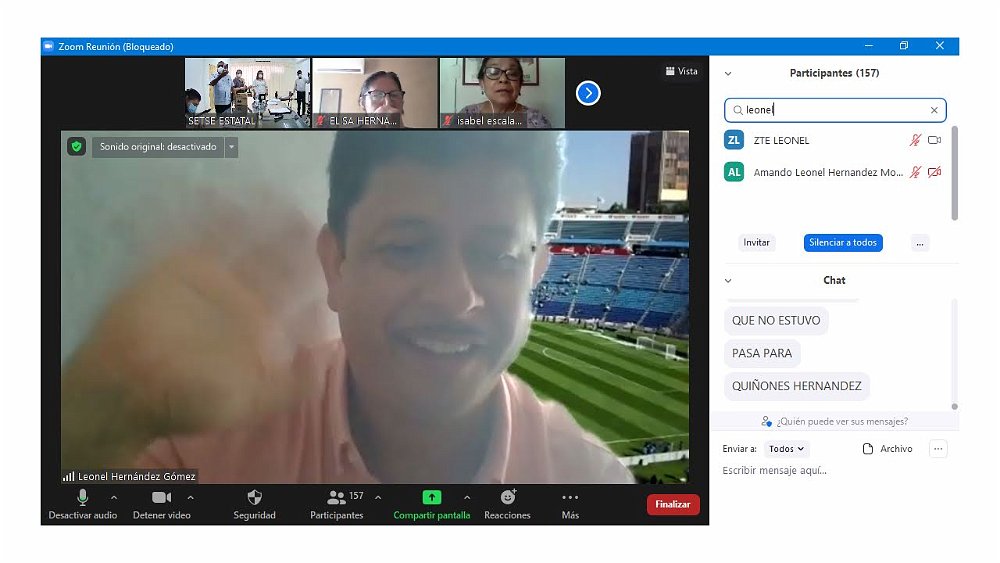Open the Más three-dots menu

click(x=570, y=498)
